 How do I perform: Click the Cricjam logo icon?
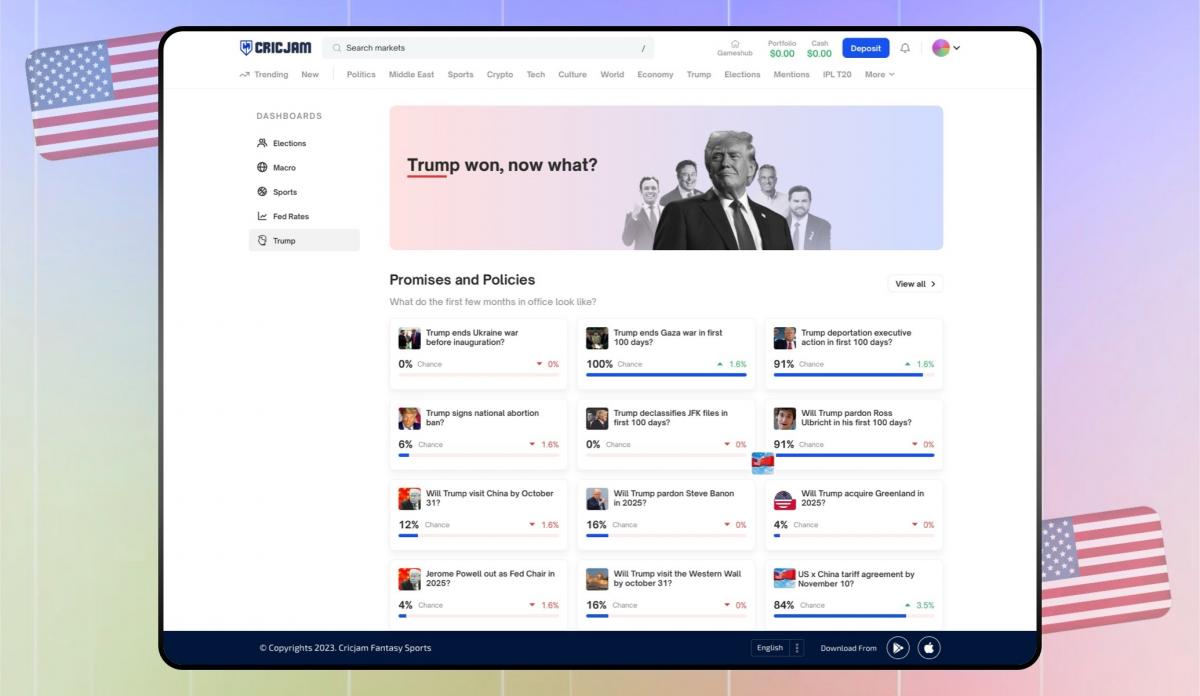[x=246, y=48]
